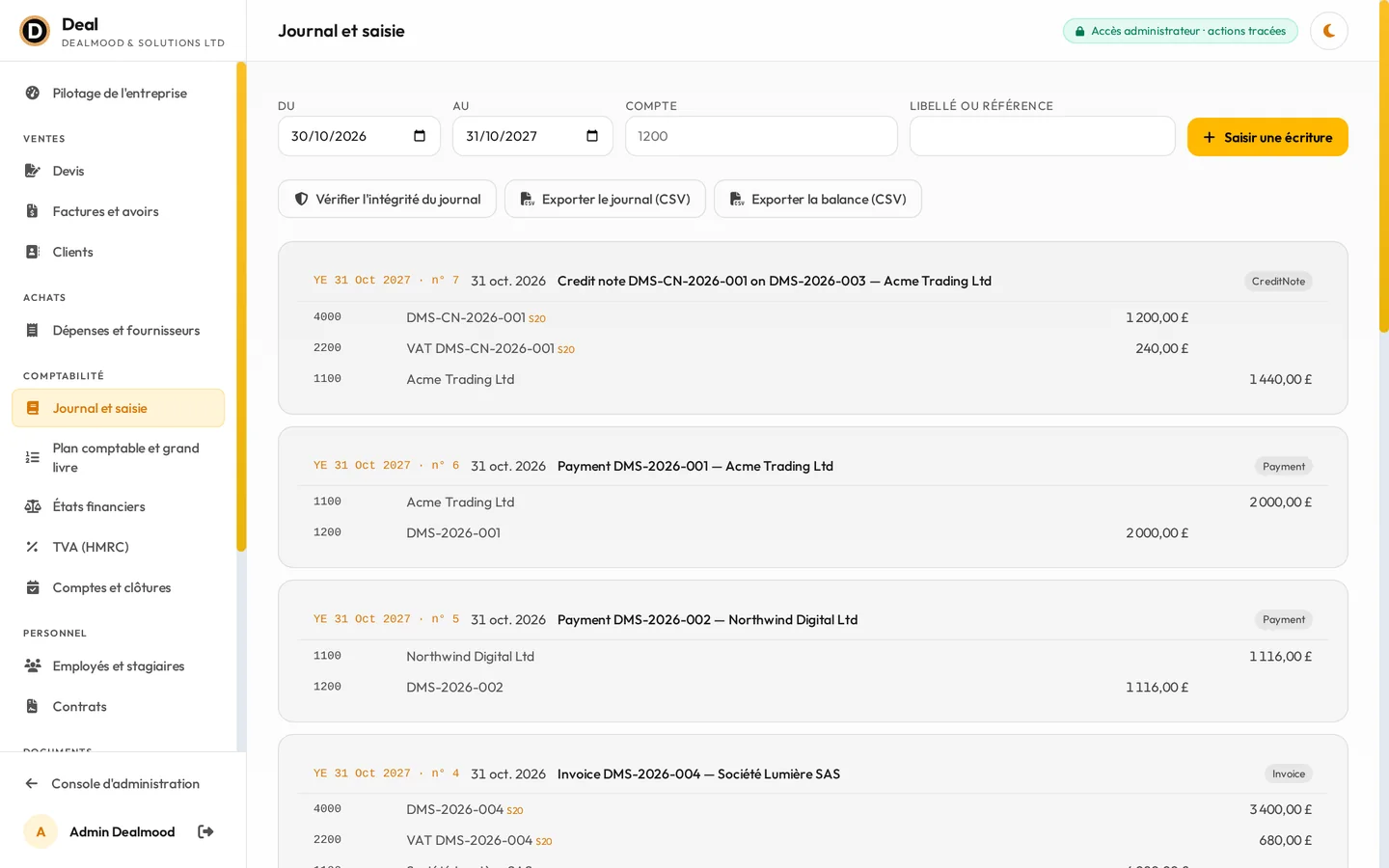The image size is (1389, 868).
Task: Click the Admin Dealmood avatar circle
Action: 41,831
